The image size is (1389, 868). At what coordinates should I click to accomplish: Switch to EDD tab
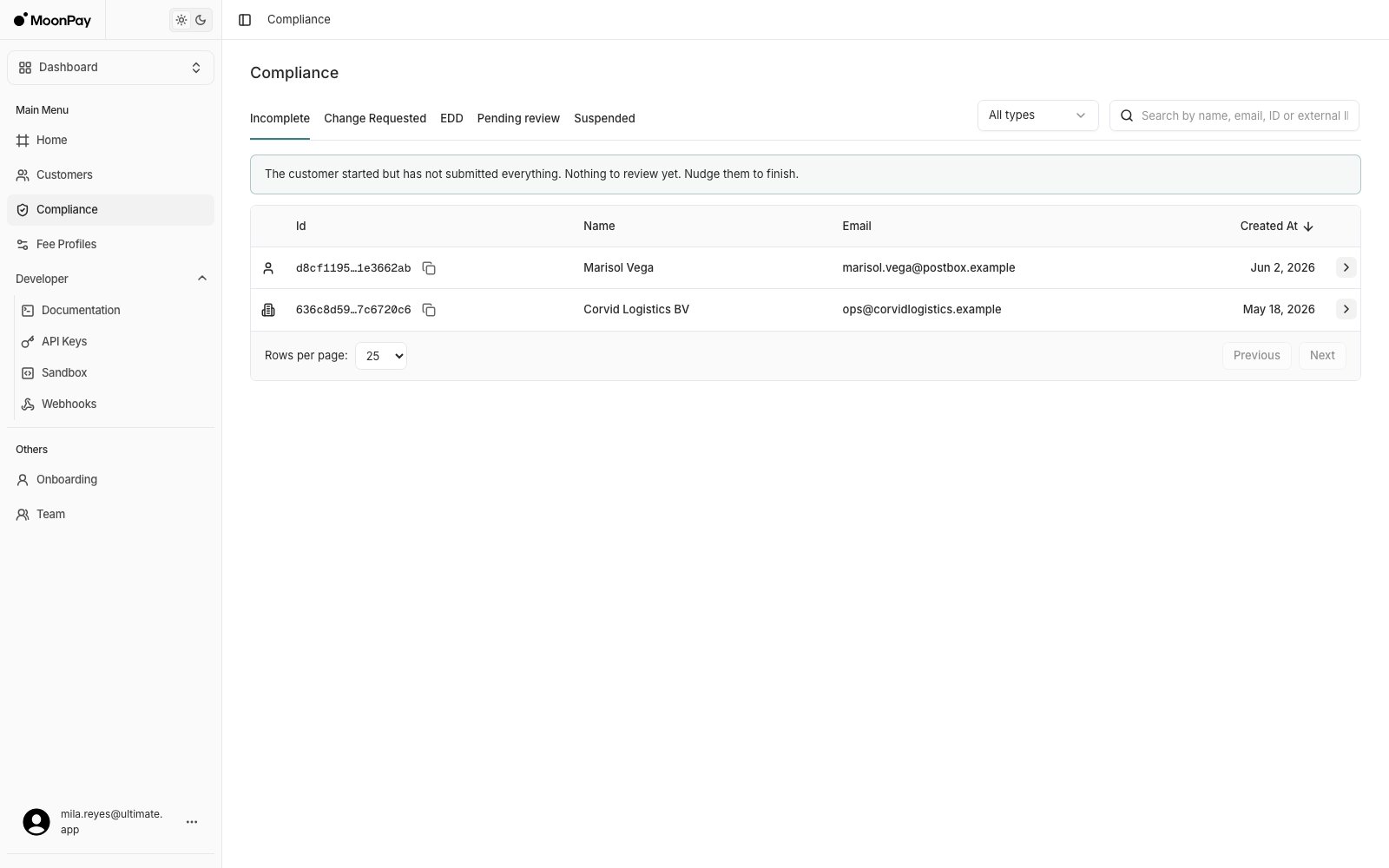[x=451, y=119]
